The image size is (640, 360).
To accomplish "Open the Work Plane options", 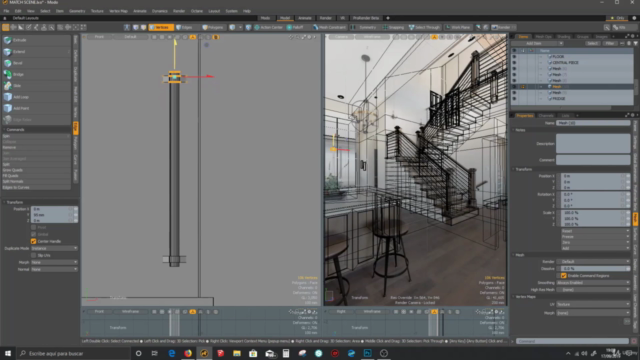I will (x=458, y=27).
